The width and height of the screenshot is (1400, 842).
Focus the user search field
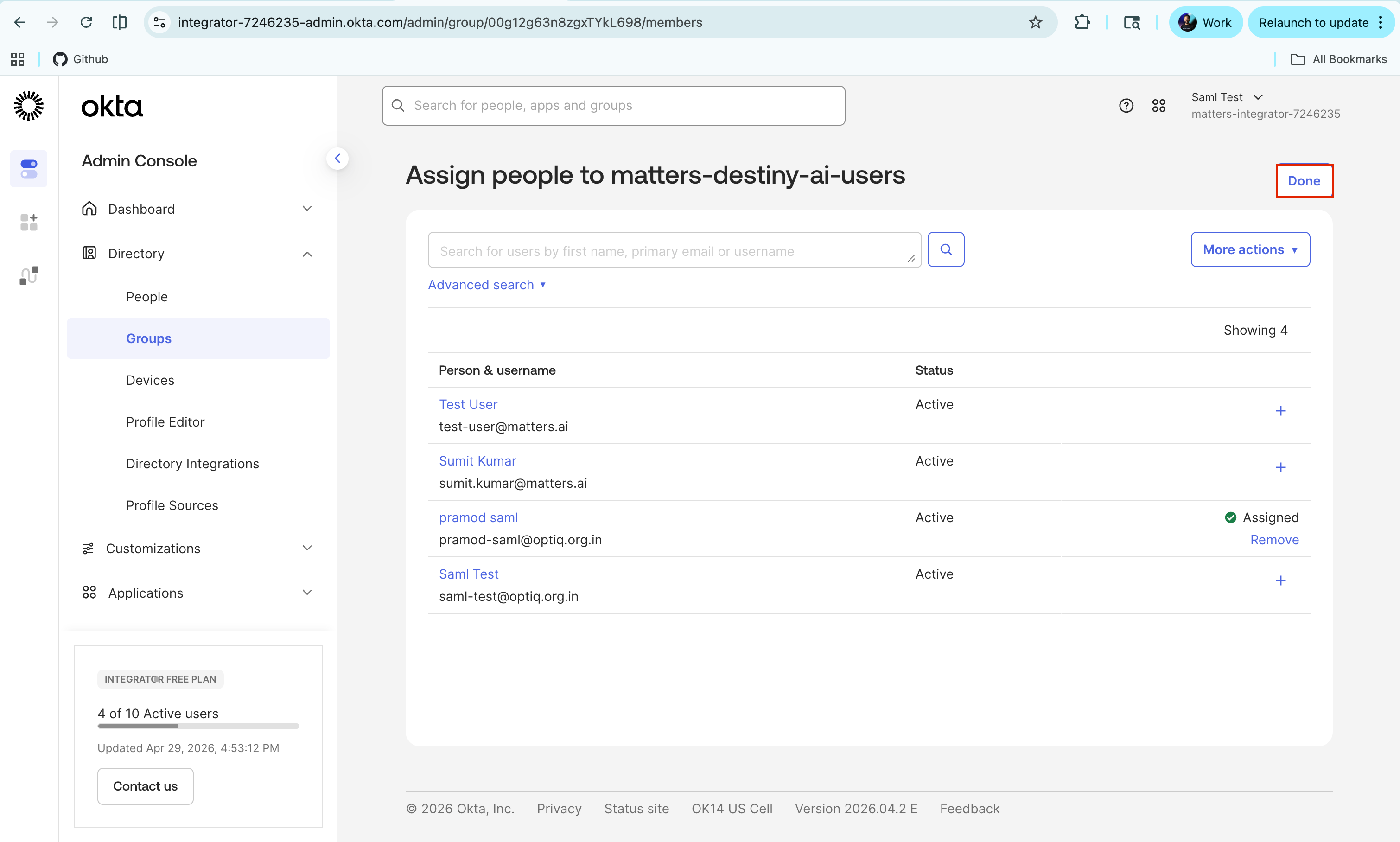pyautogui.click(x=675, y=250)
